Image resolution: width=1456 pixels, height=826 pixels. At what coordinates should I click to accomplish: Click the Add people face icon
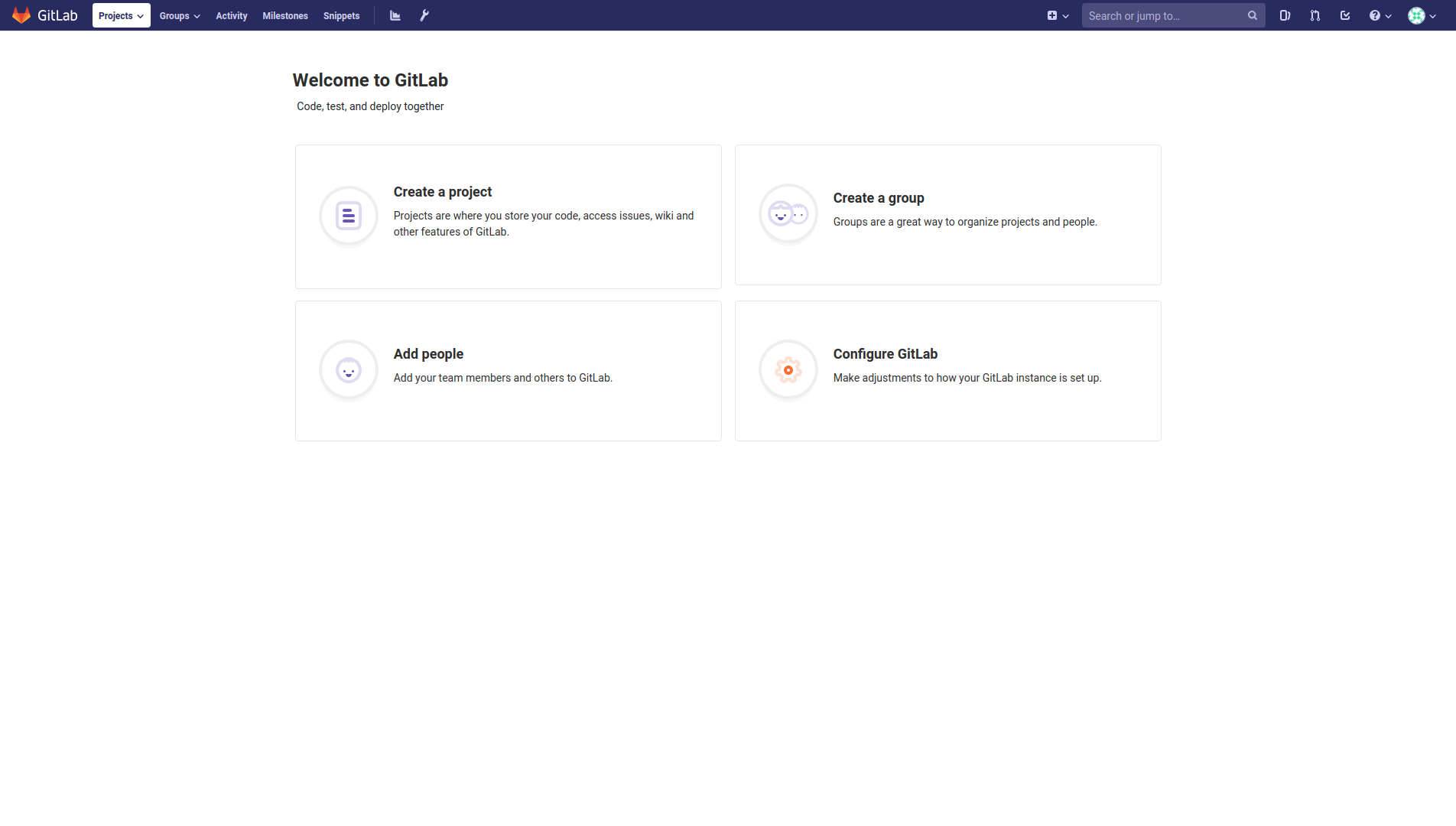(349, 370)
